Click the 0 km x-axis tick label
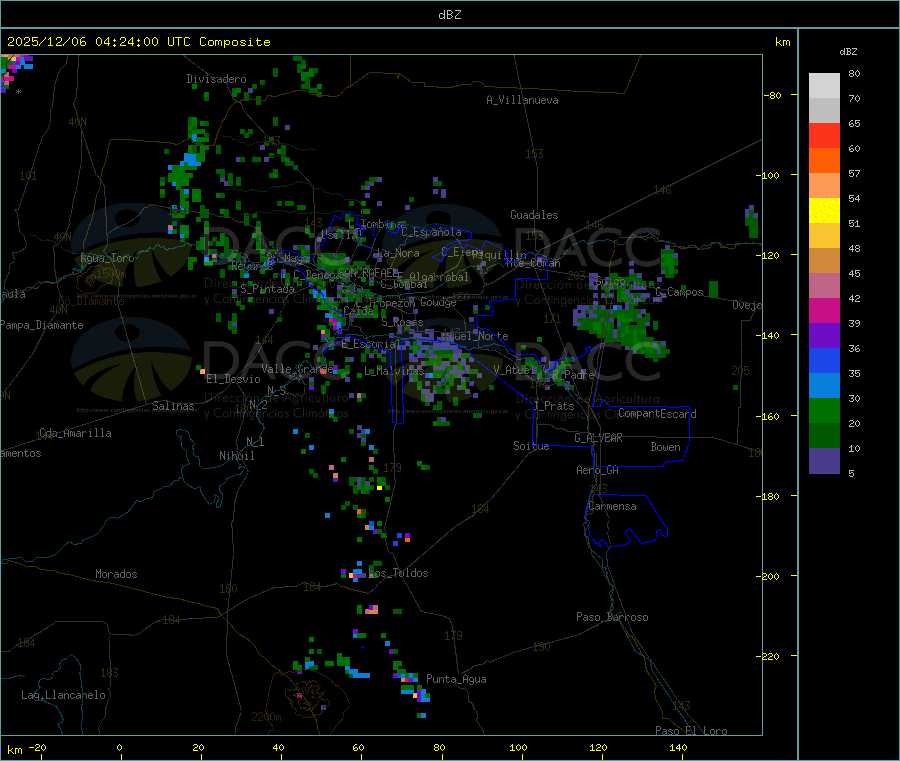 119,747
